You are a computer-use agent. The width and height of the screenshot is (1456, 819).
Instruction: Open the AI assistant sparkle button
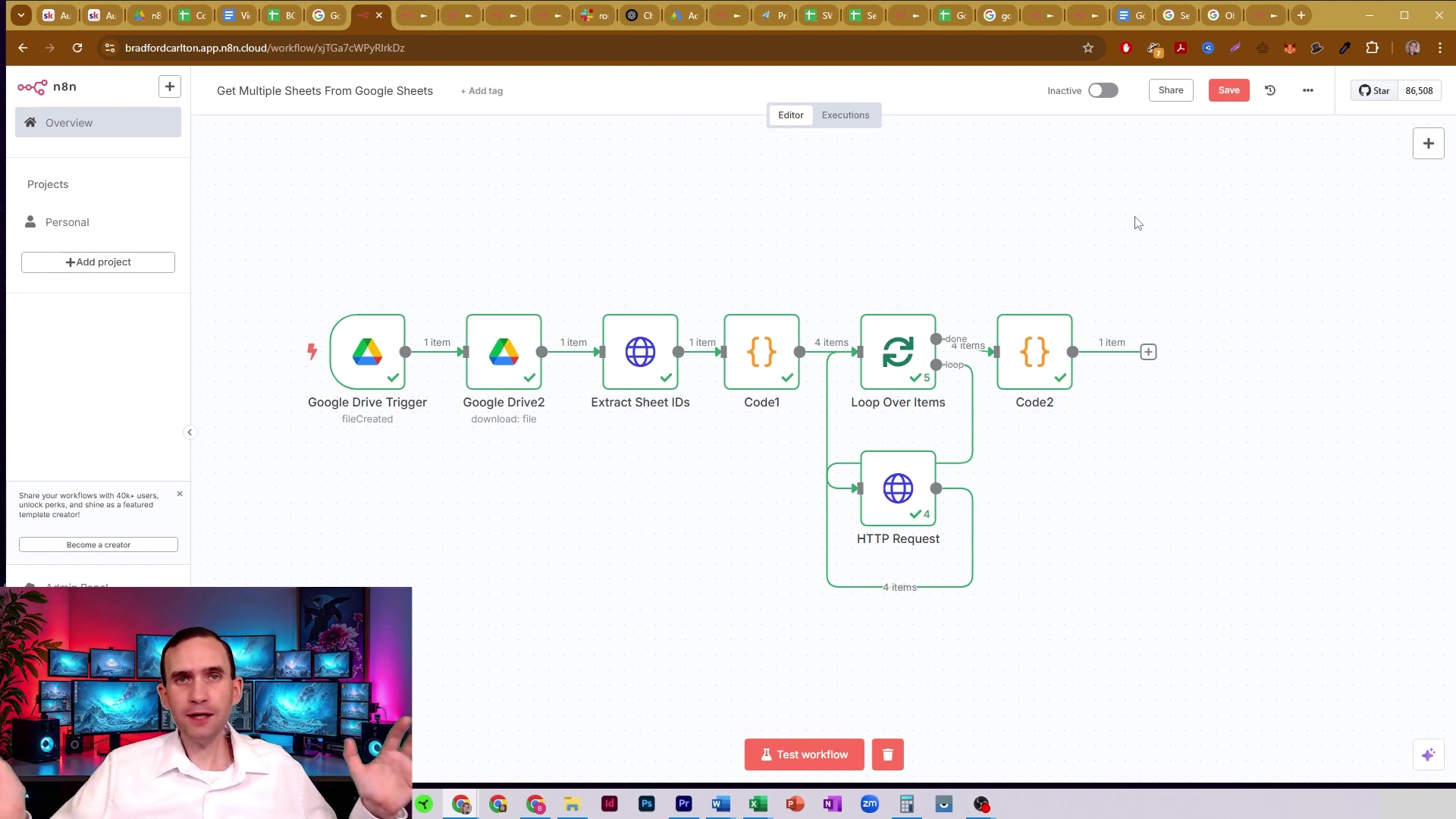[1428, 755]
